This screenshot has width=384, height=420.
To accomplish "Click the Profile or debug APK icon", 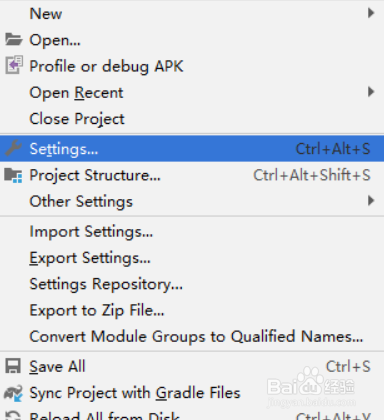I will pyautogui.click(x=14, y=65).
